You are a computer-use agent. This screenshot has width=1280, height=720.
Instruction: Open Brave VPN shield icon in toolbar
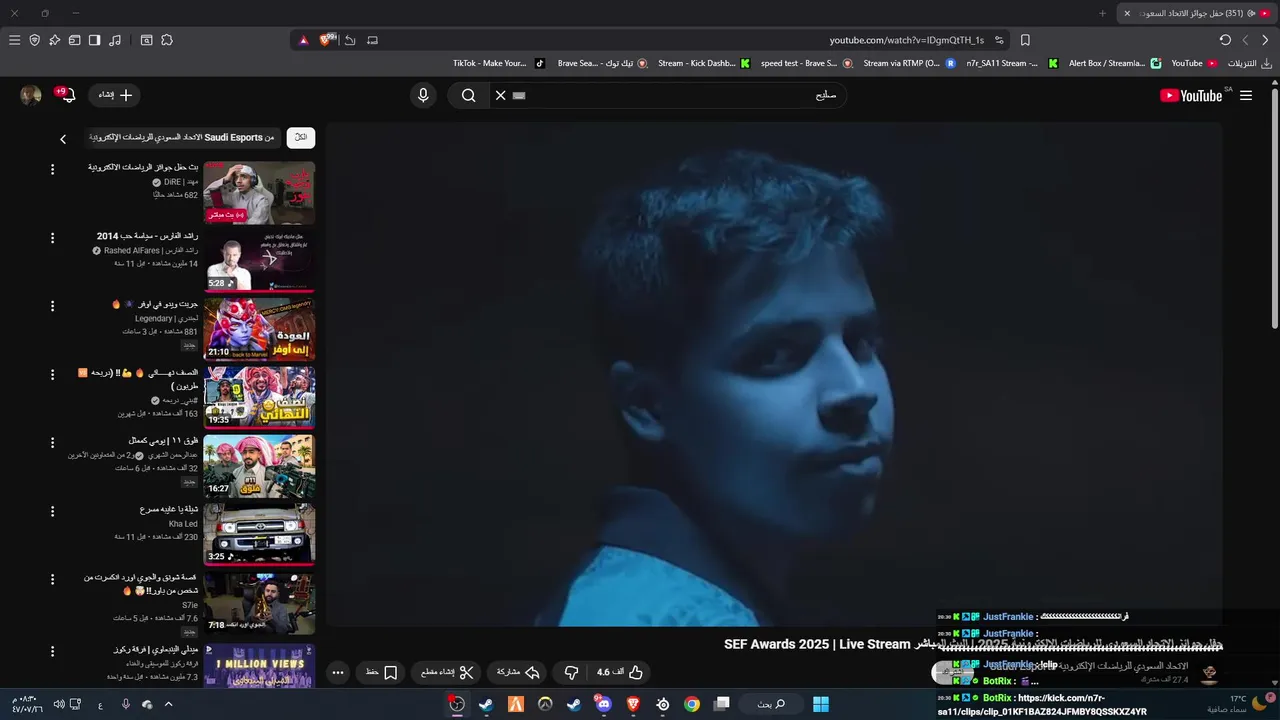point(34,40)
